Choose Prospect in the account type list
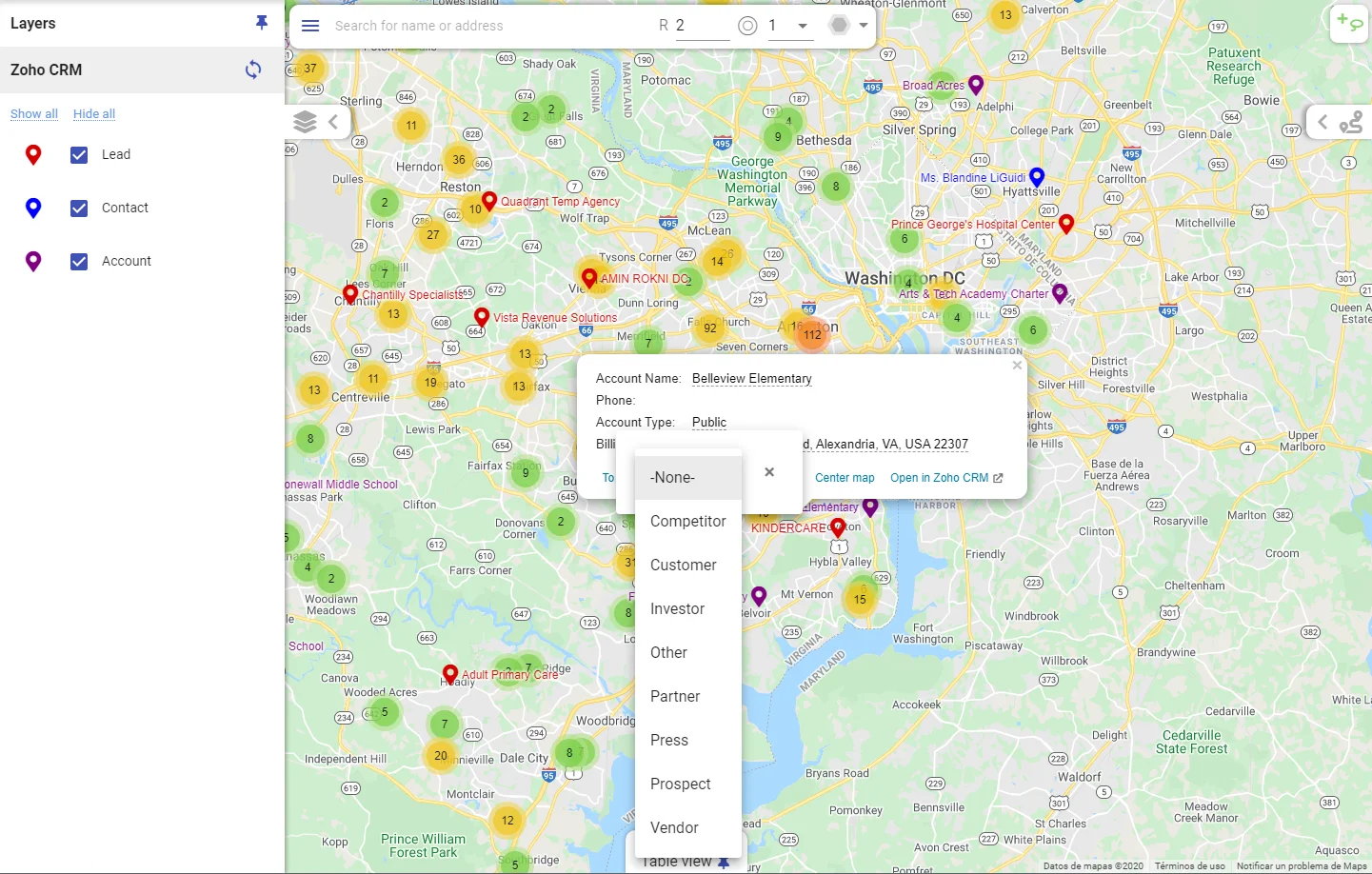The width and height of the screenshot is (1372, 874). coord(688,785)
